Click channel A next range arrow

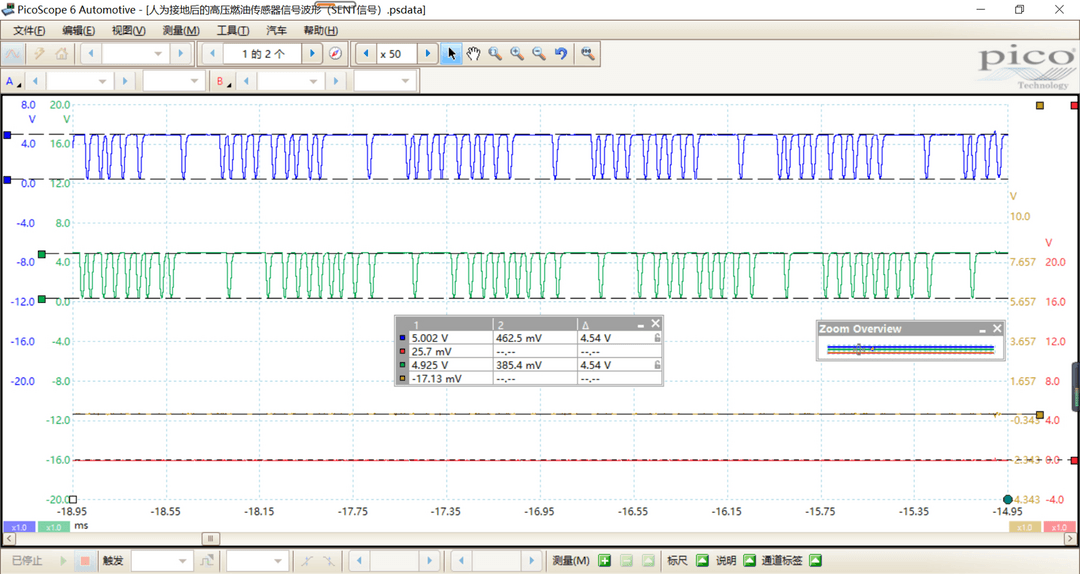click(x=125, y=81)
